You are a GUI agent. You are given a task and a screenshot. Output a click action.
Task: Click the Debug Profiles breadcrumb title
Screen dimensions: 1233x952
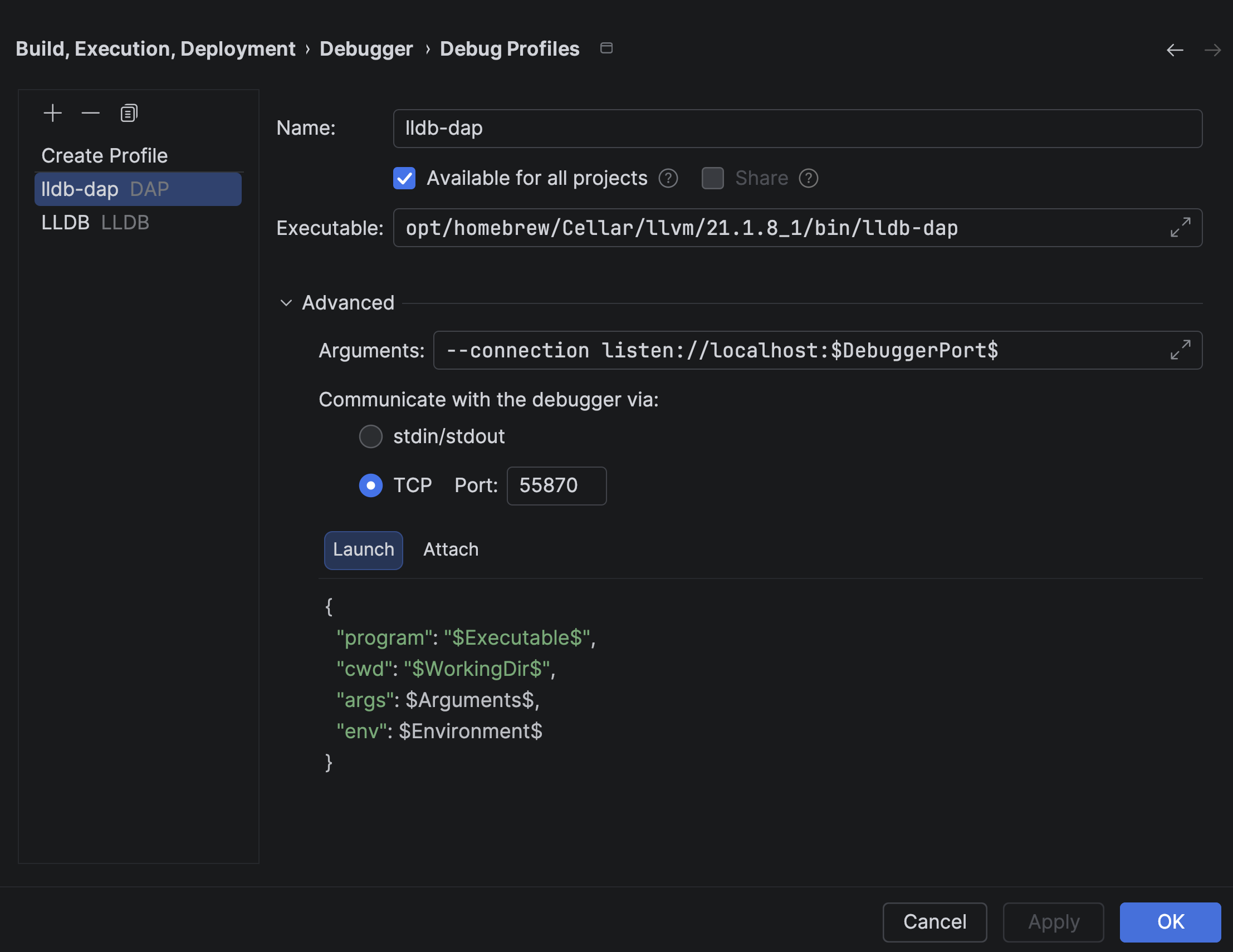click(x=510, y=49)
